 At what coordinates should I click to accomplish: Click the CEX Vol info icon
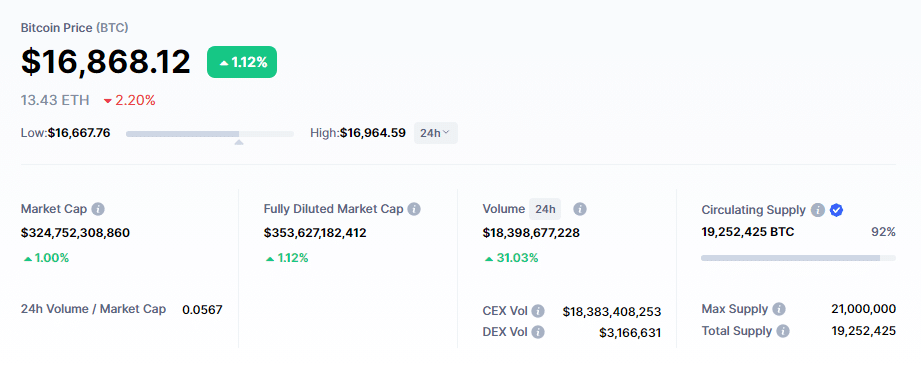(x=538, y=311)
